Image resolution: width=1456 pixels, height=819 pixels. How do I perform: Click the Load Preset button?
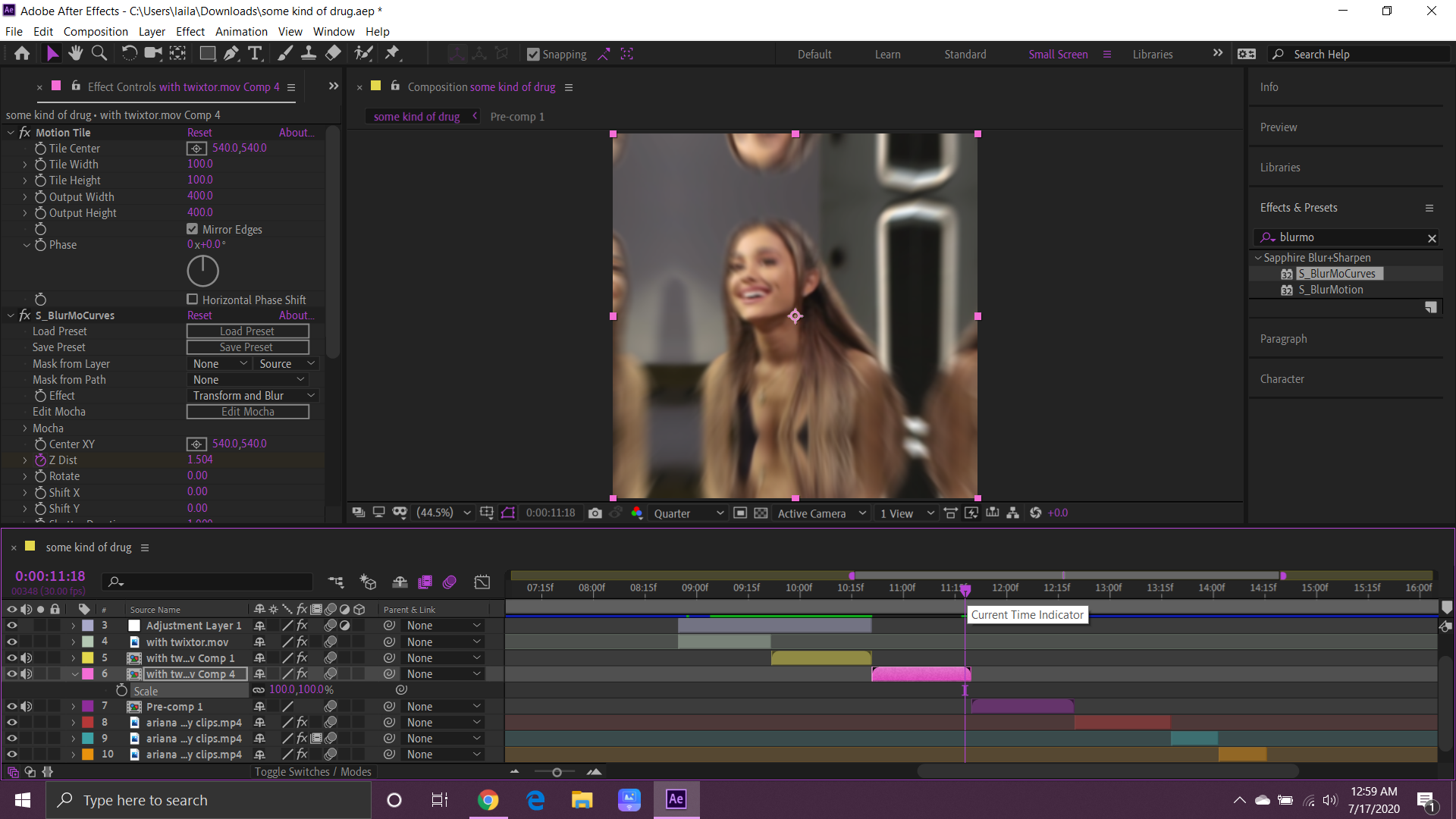(248, 331)
